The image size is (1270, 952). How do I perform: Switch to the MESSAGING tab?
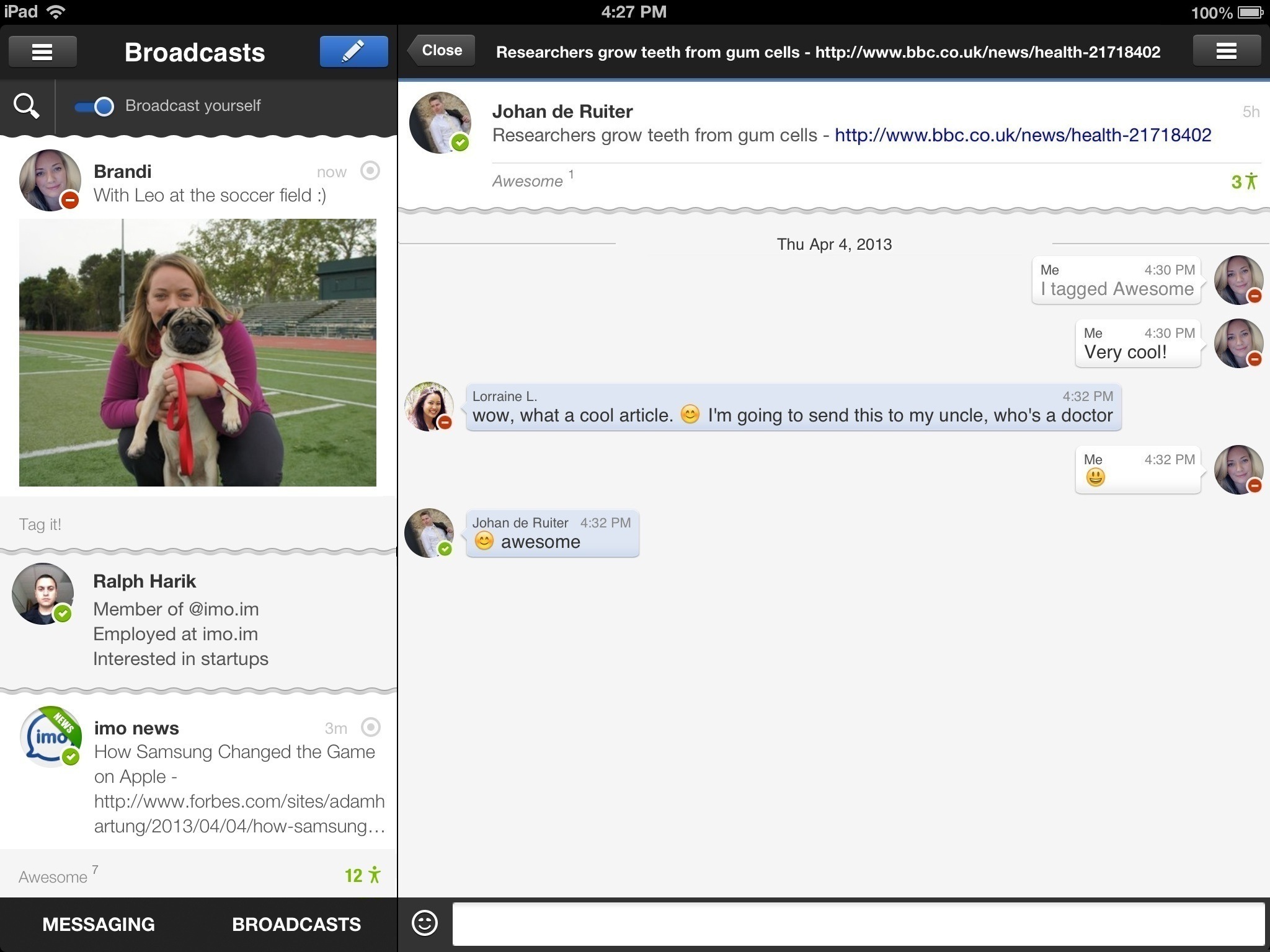click(99, 924)
